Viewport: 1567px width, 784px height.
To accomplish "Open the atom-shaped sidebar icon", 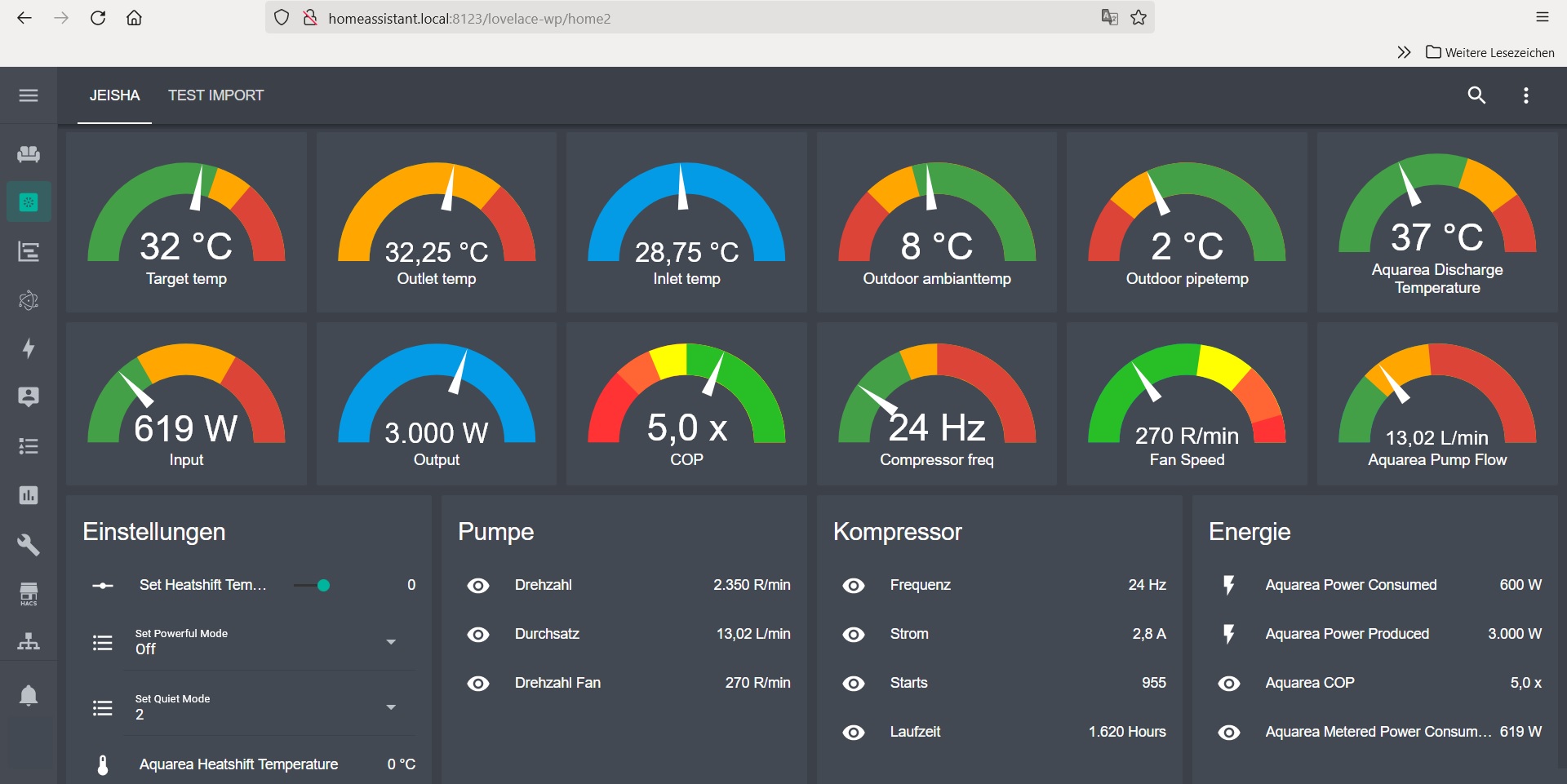I will click(29, 300).
